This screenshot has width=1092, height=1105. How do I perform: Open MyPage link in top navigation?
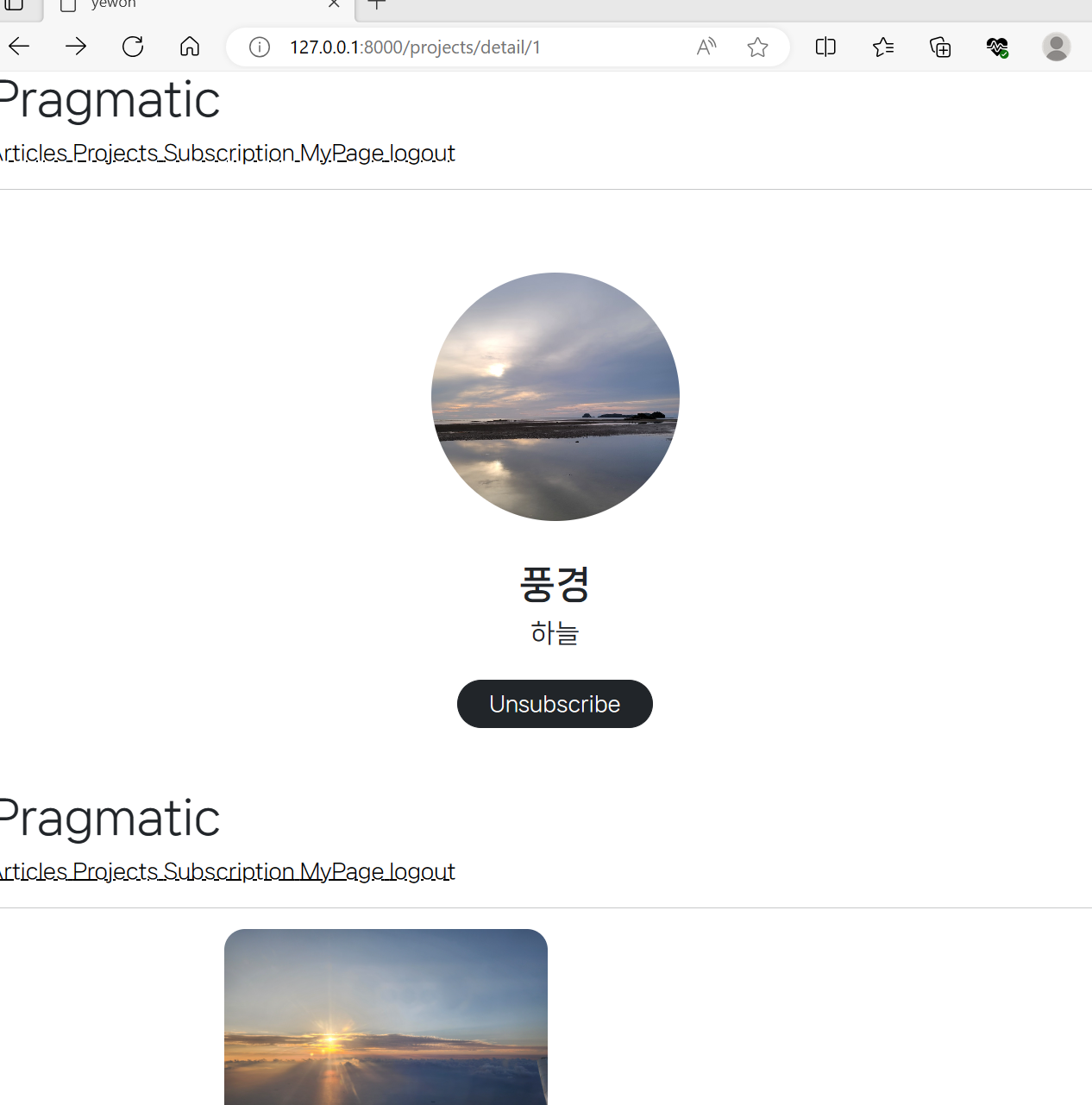pos(342,153)
